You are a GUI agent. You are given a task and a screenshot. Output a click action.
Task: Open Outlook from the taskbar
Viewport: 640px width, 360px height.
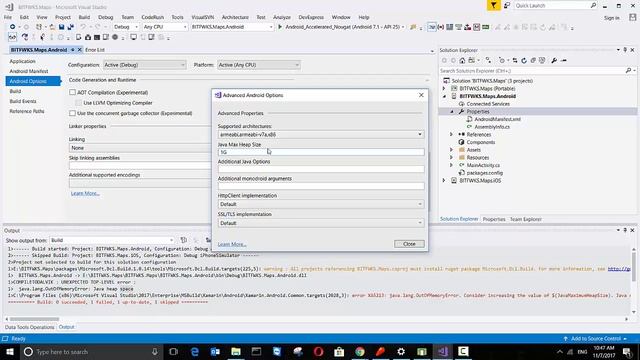point(215,351)
